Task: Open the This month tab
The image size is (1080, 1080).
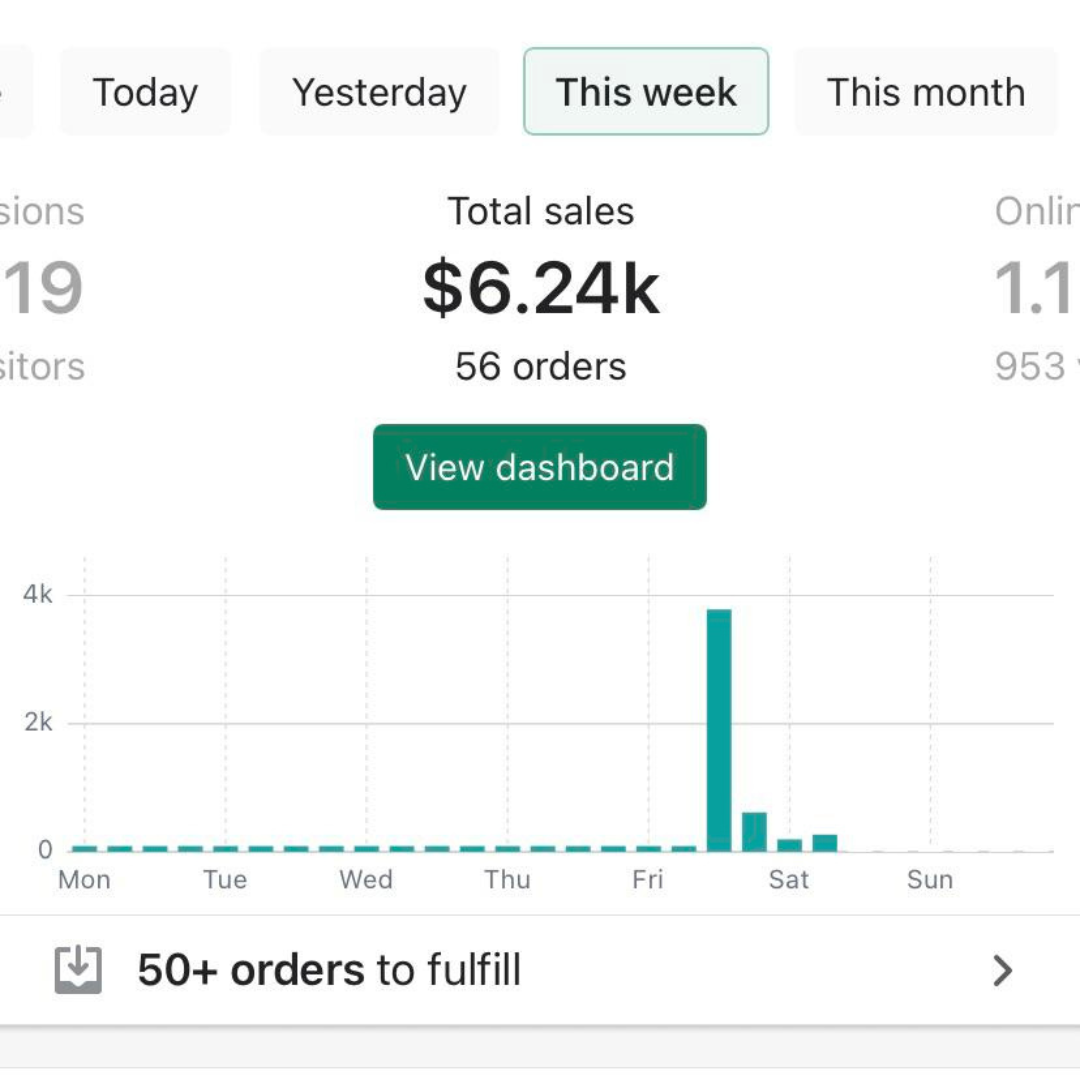Action: 925,92
